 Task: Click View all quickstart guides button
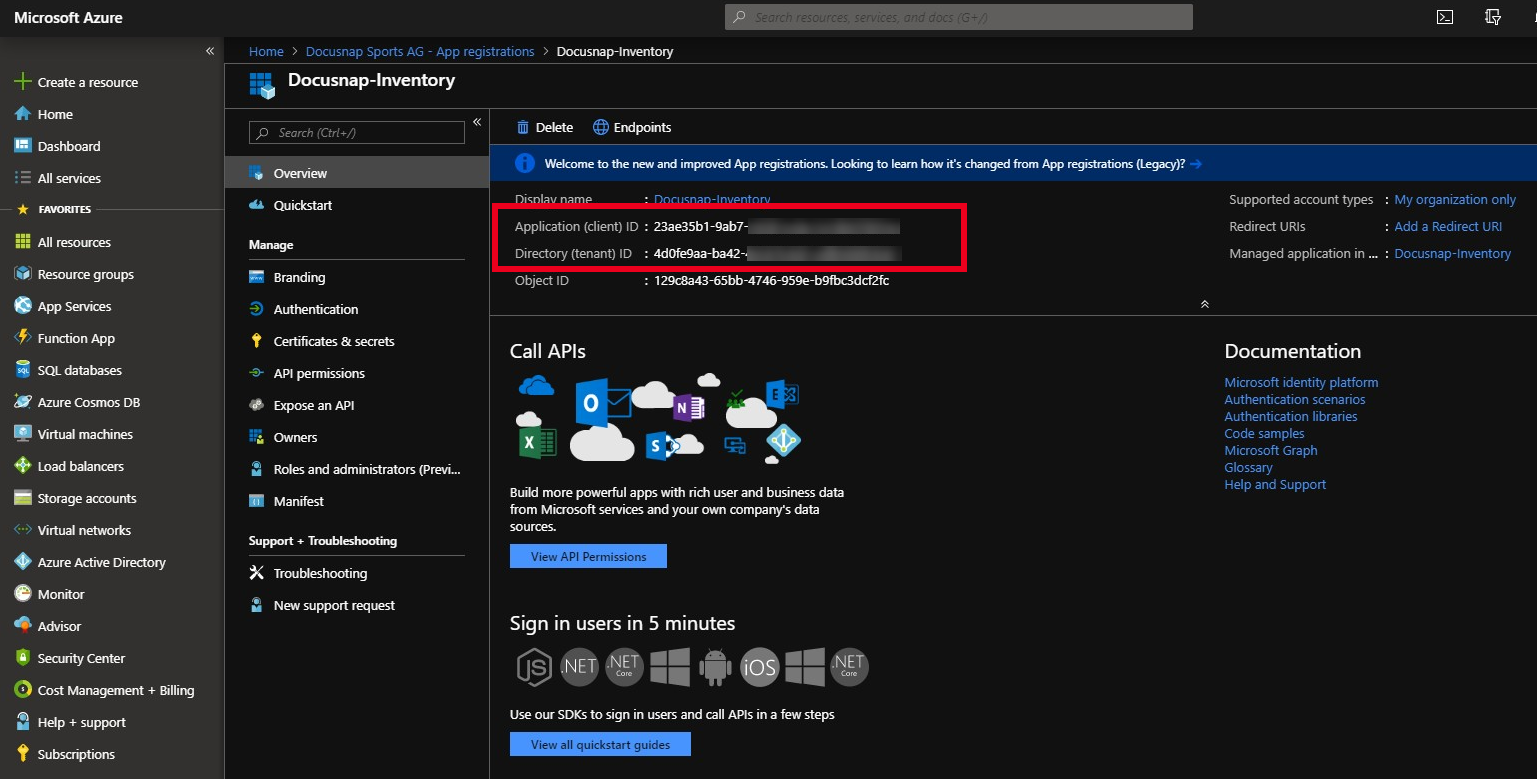tap(600, 744)
